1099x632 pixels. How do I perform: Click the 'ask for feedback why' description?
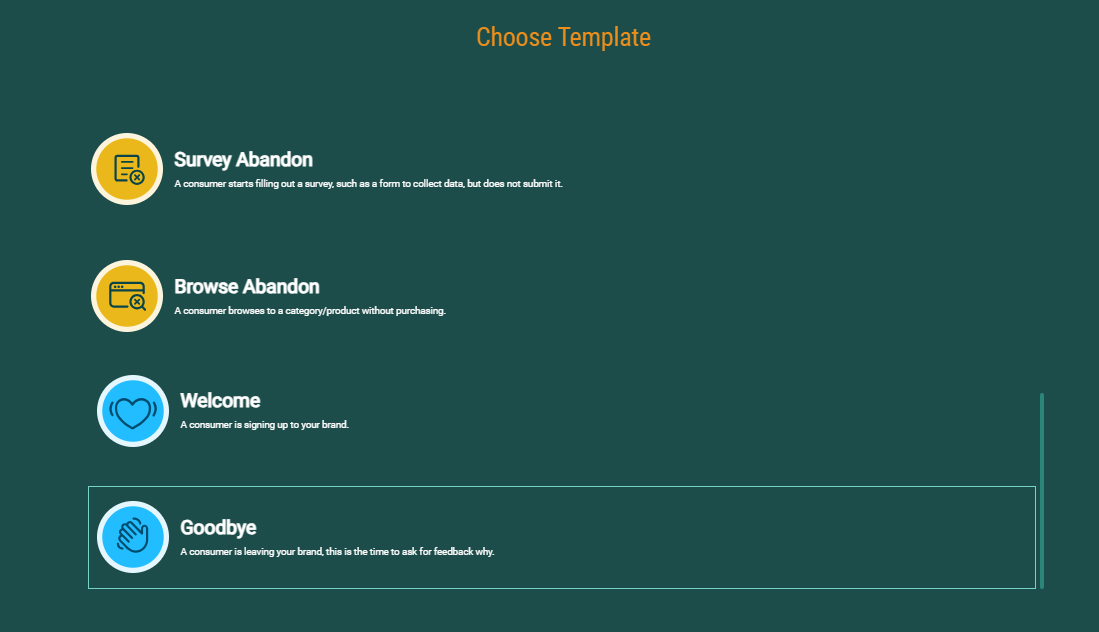pos(337,552)
